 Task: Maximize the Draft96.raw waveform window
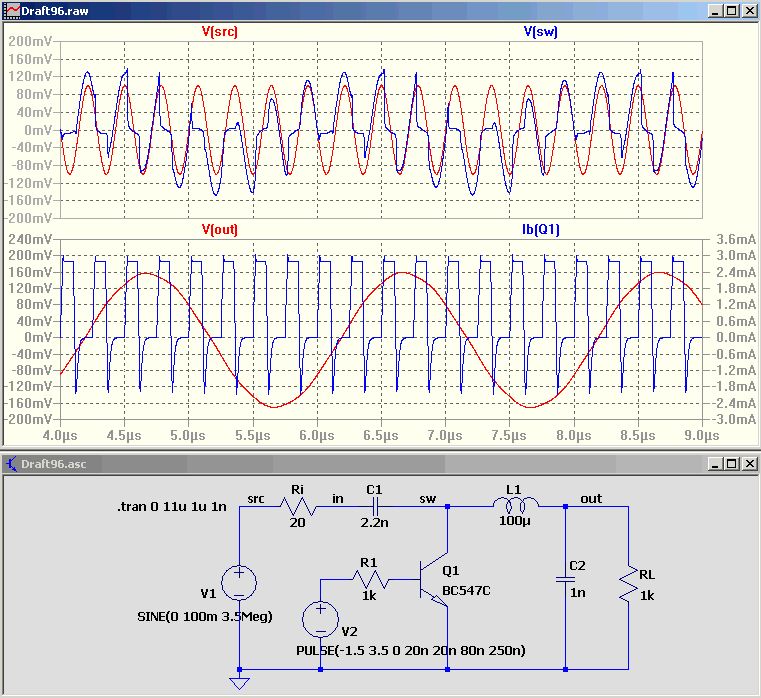point(732,10)
